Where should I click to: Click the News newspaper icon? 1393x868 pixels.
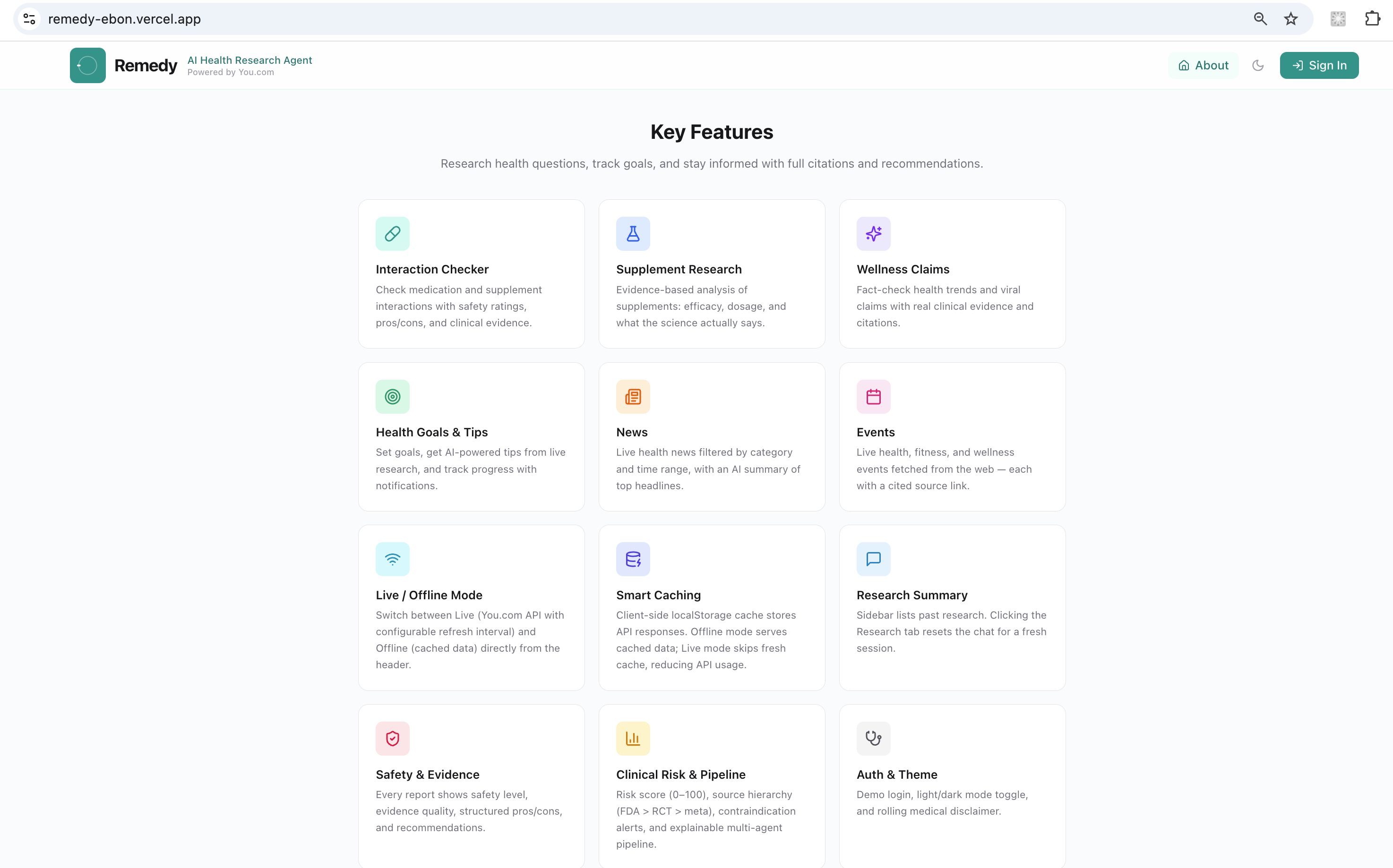point(632,397)
